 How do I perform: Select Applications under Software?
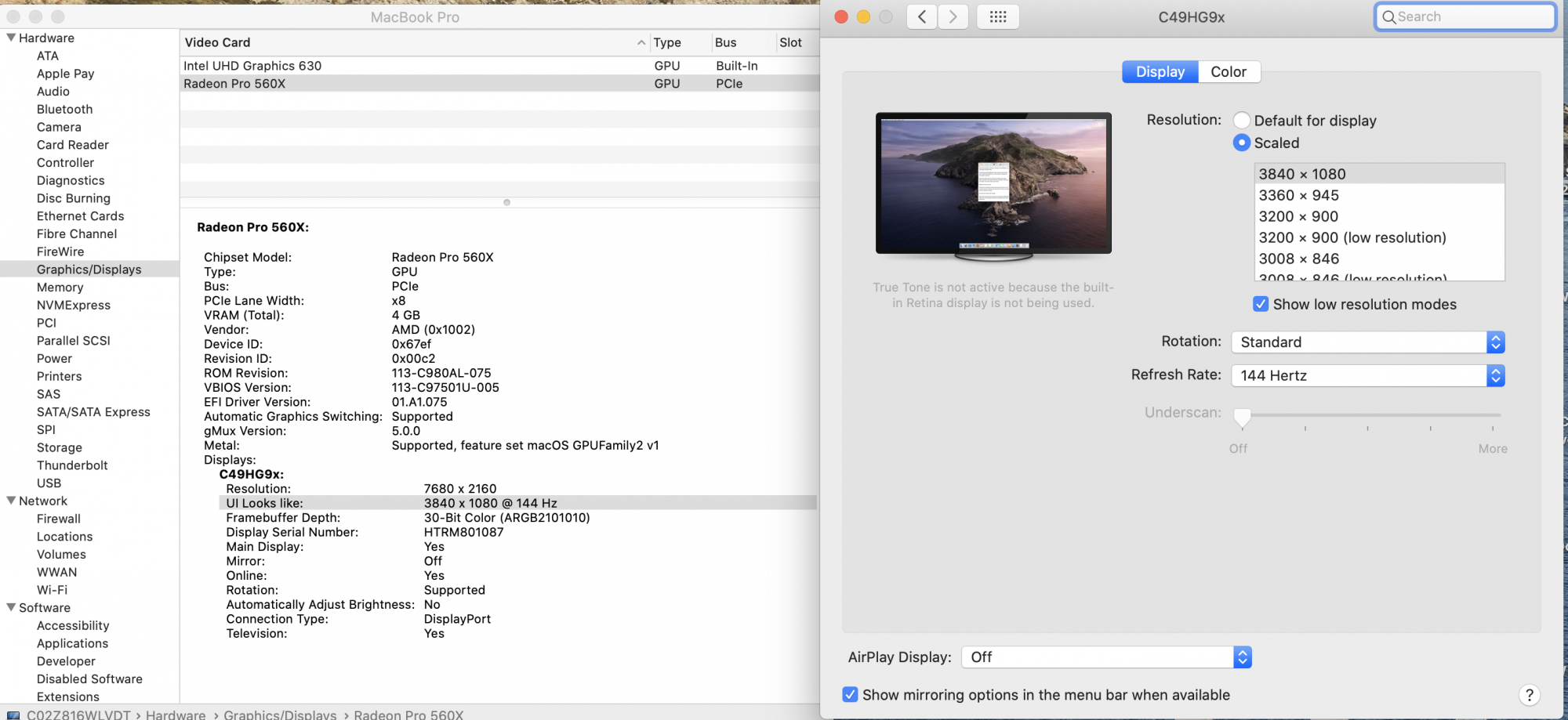tap(73, 643)
